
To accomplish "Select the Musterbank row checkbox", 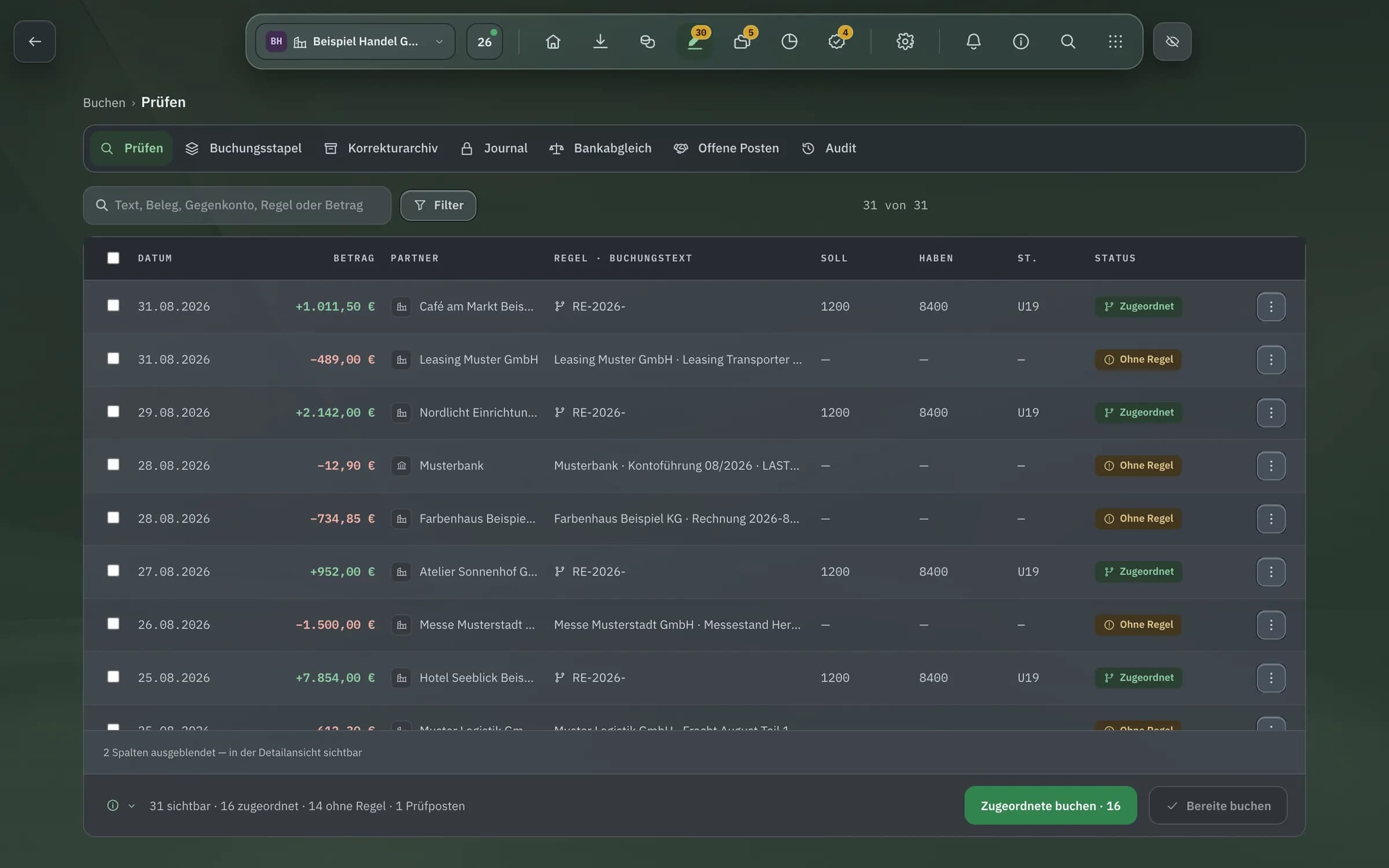I will point(113,465).
